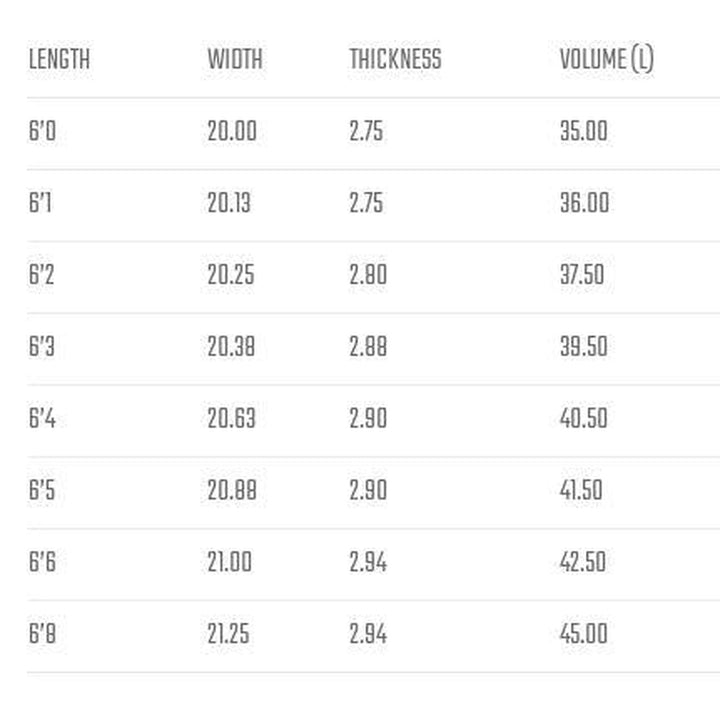Click the 6'4 length row label

click(x=42, y=418)
